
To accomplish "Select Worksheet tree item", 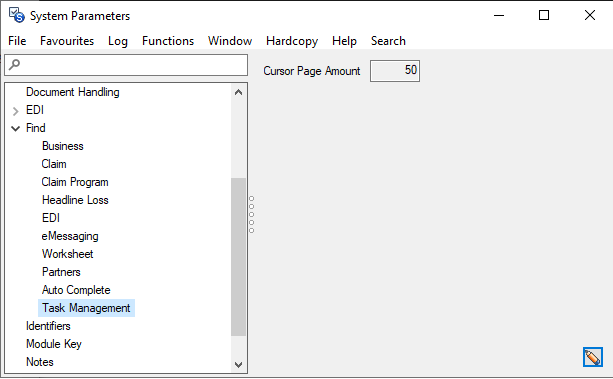I will (x=68, y=254).
